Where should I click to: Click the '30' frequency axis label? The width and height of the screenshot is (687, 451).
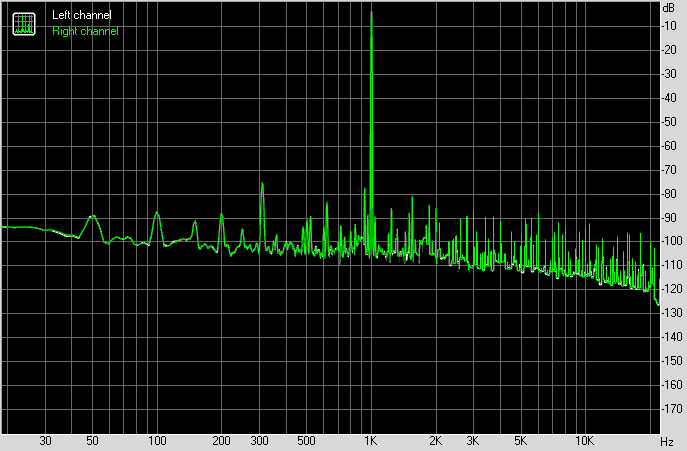pos(45,441)
